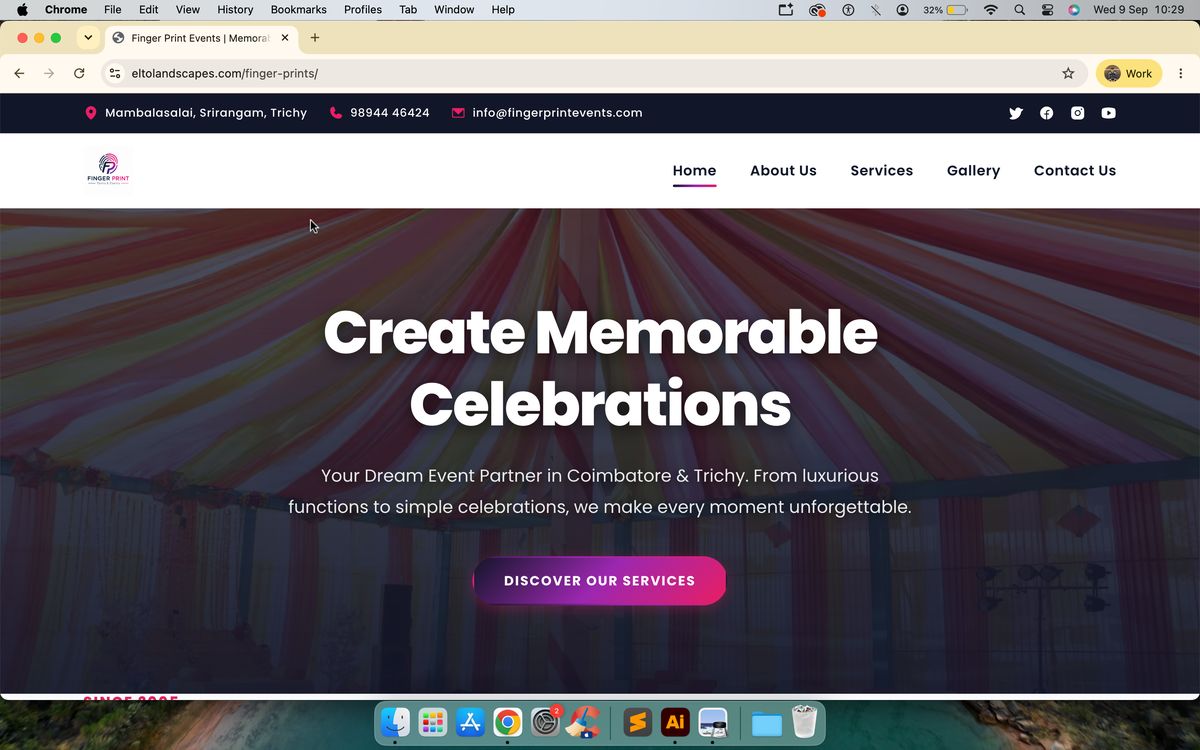Open the About Us page
Viewport: 1200px width, 750px height.
pos(783,171)
